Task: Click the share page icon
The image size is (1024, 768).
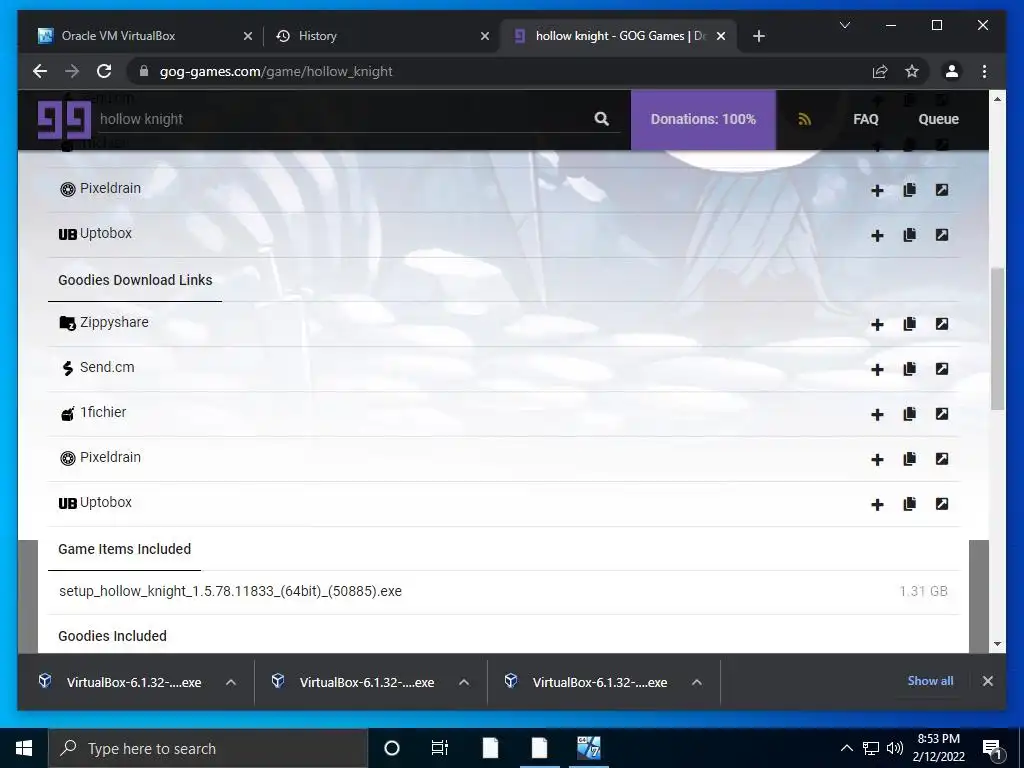Action: (x=880, y=71)
